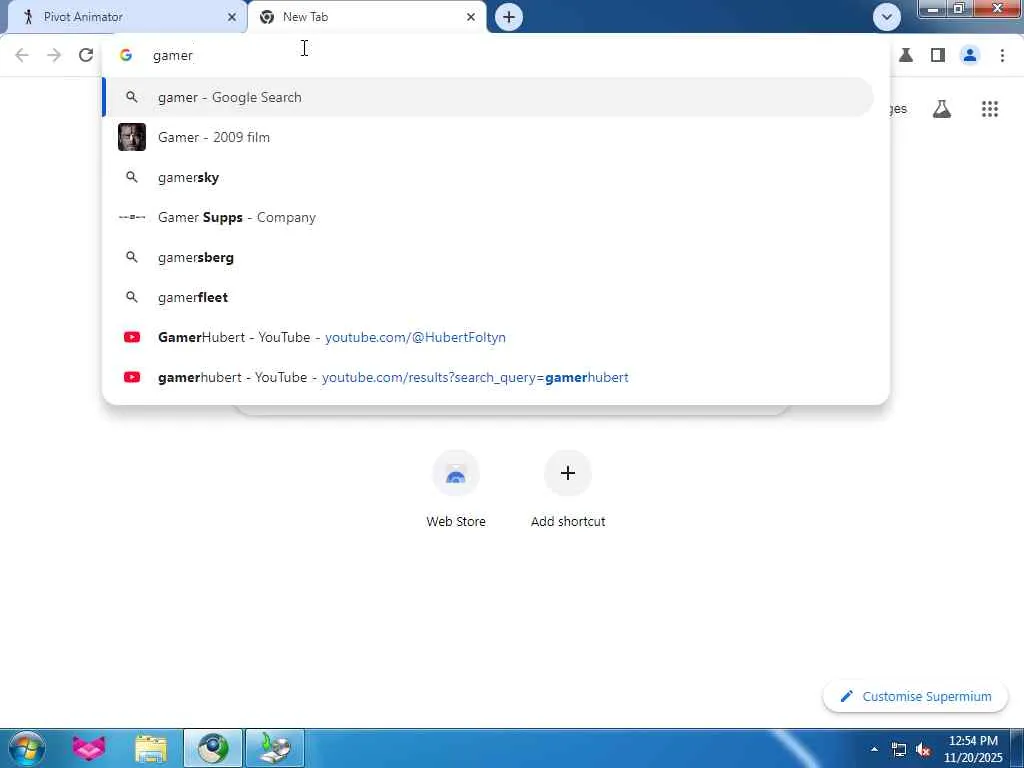1024x768 pixels.
Task: Click search icon beside gamerfleet
Action: (x=132, y=297)
